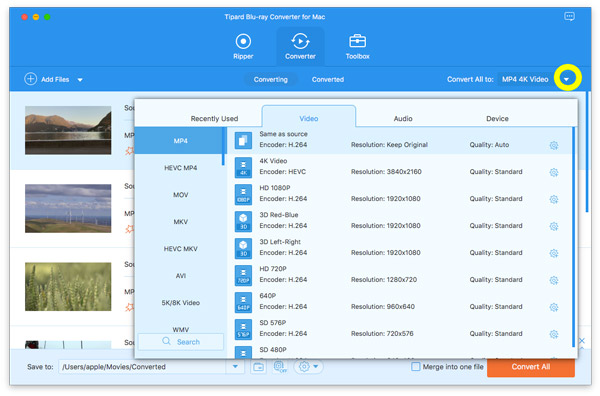This screenshot has width=600, height=396.
Task: Click the Add Files label
Action: tap(55, 79)
